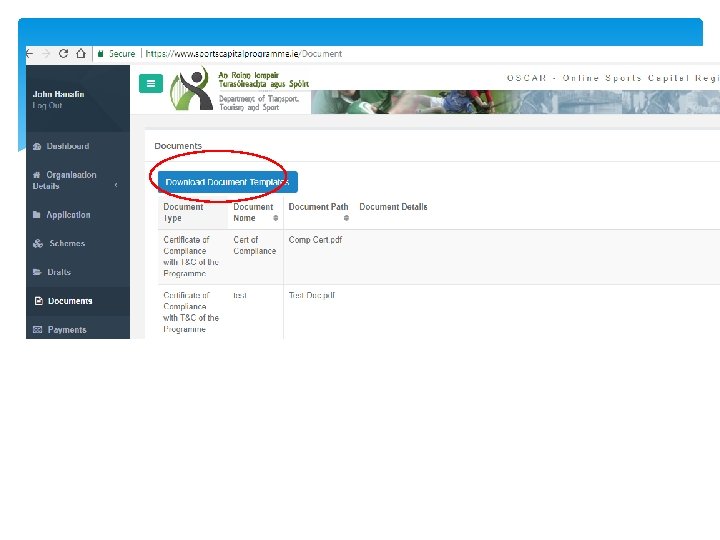Click the Payments money icon
720x540 pixels.
coord(38,330)
